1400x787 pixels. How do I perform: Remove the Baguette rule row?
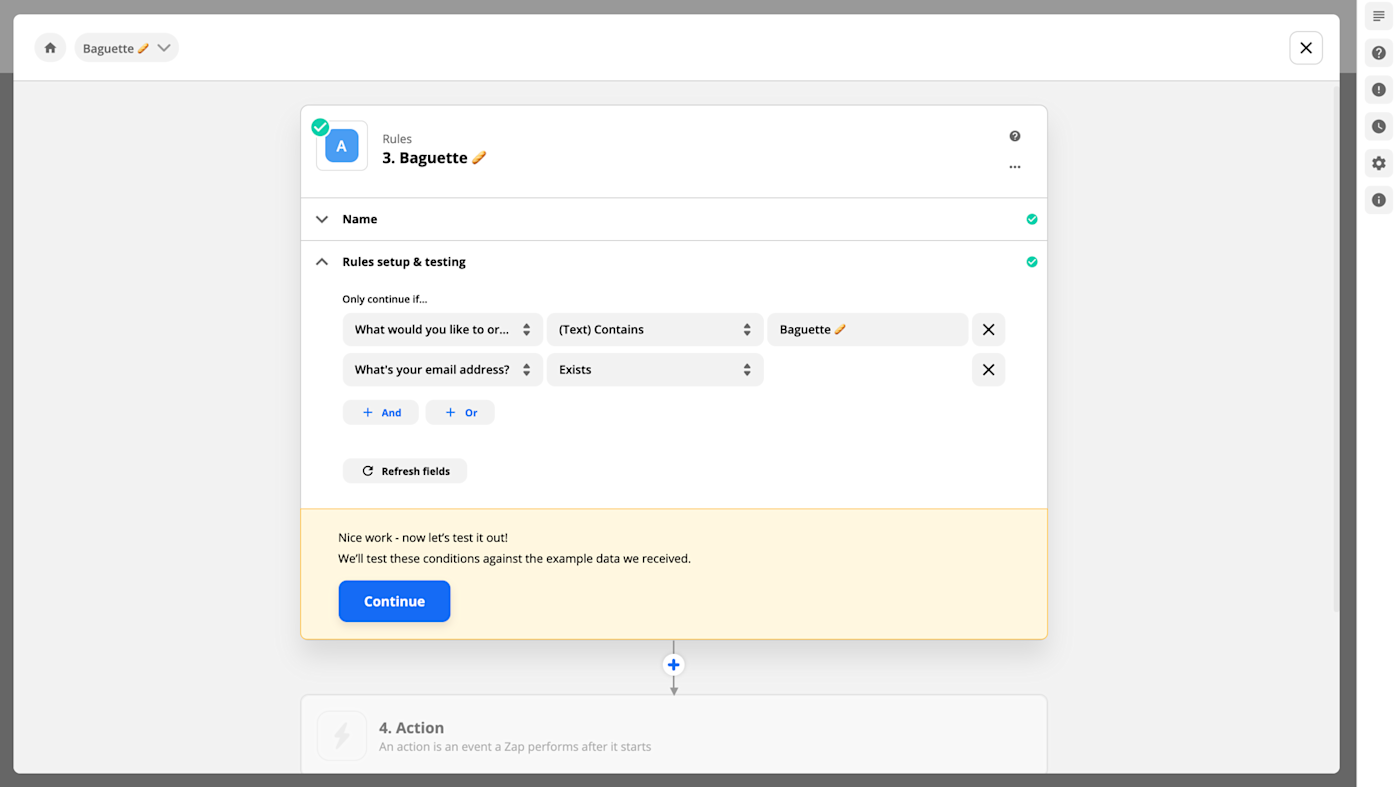tap(988, 330)
